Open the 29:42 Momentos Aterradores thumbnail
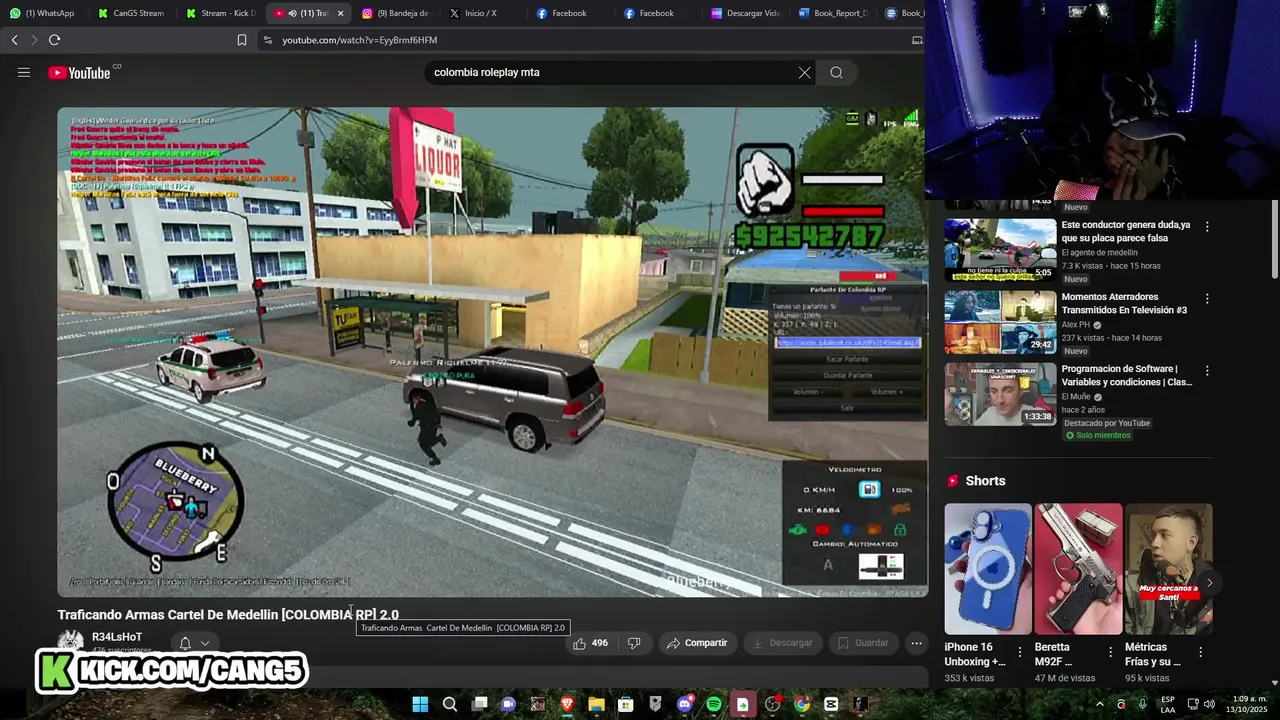Screen dimensions: 1280x720 1000,322
